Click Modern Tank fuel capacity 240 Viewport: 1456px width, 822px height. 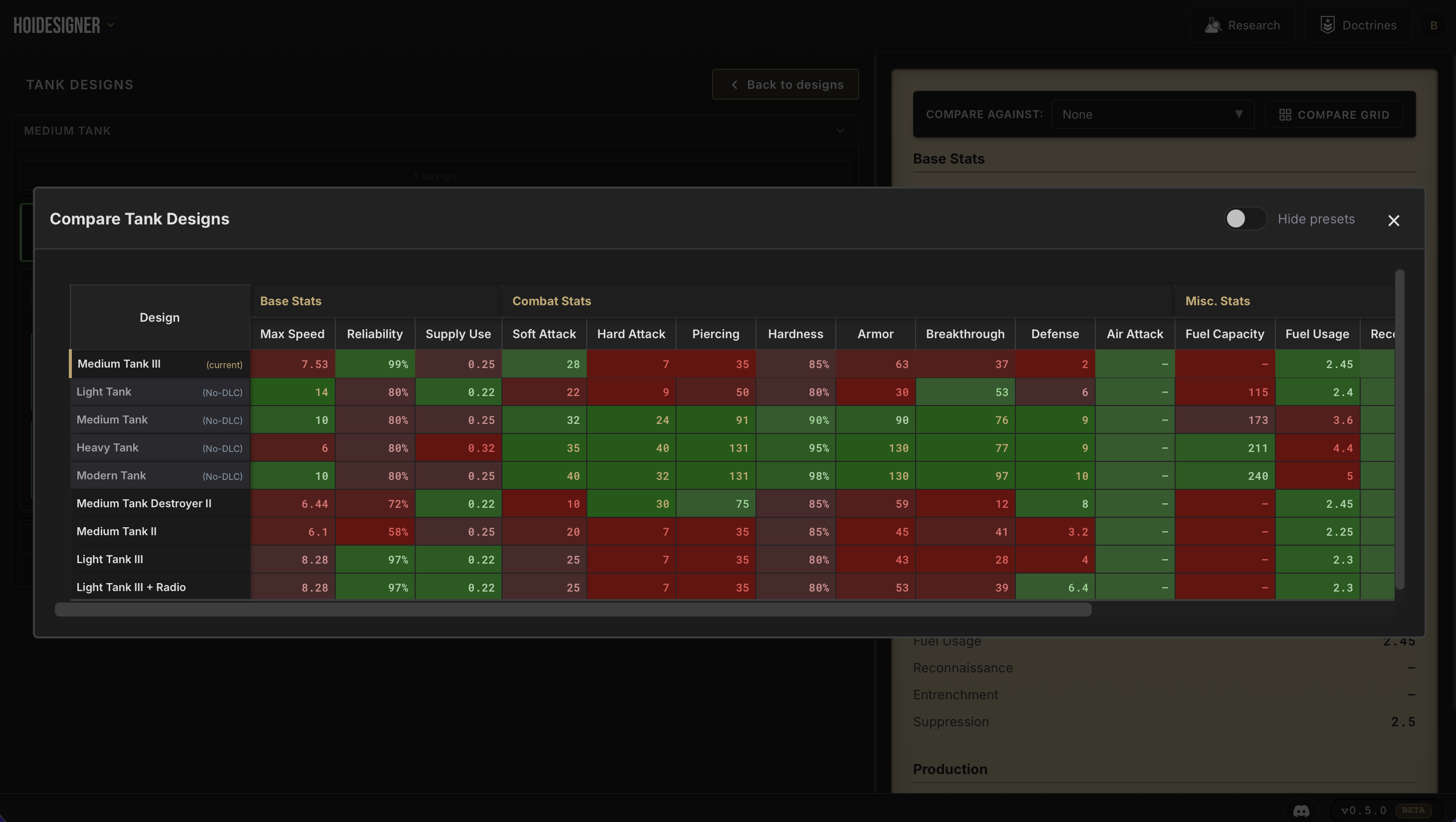click(1225, 476)
